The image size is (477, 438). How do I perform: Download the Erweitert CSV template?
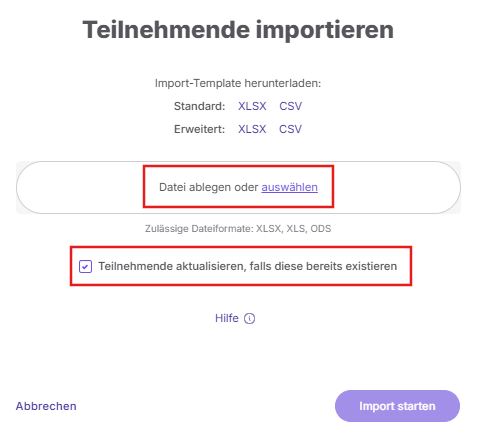(290, 129)
